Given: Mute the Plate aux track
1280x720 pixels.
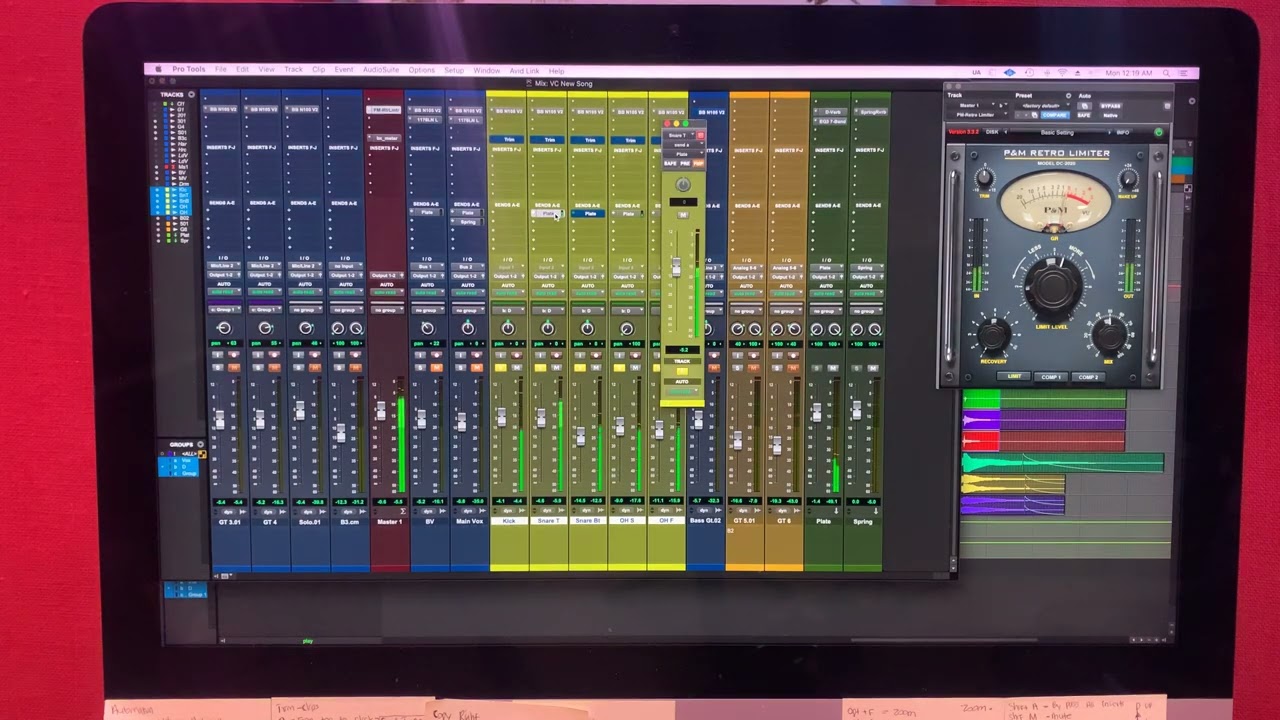Looking at the screenshot, I should tap(833, 367).
